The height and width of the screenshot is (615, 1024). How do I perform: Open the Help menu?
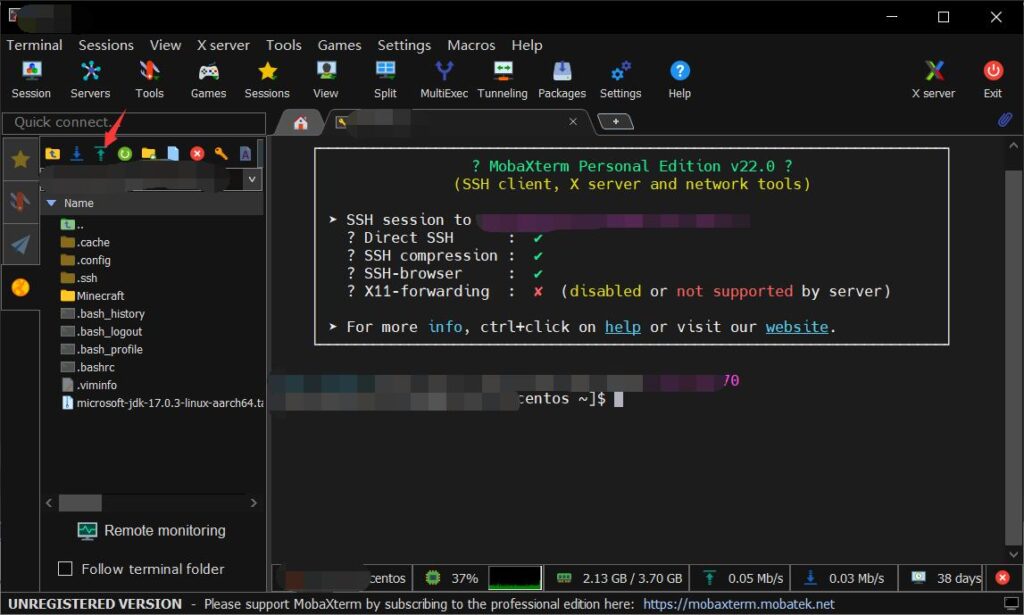tap(526, 45)
